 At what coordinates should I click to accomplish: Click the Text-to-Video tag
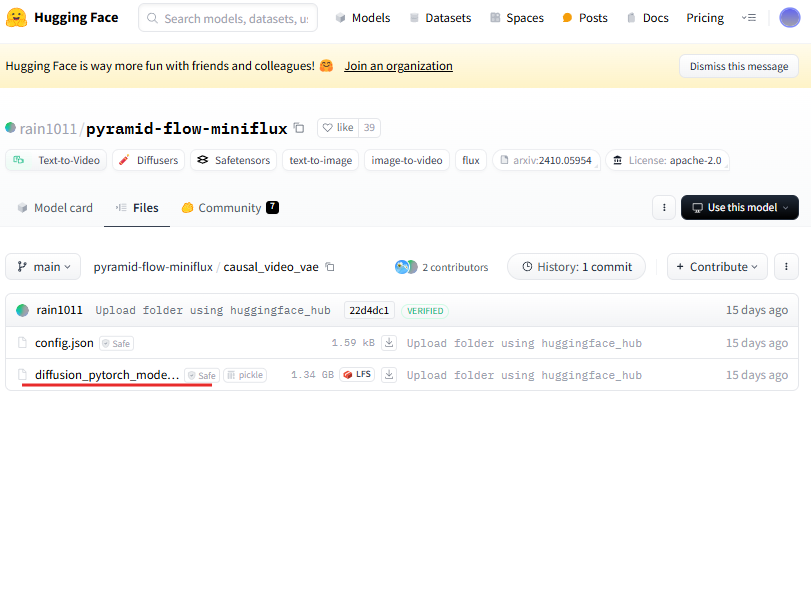[x=56, y=160]
